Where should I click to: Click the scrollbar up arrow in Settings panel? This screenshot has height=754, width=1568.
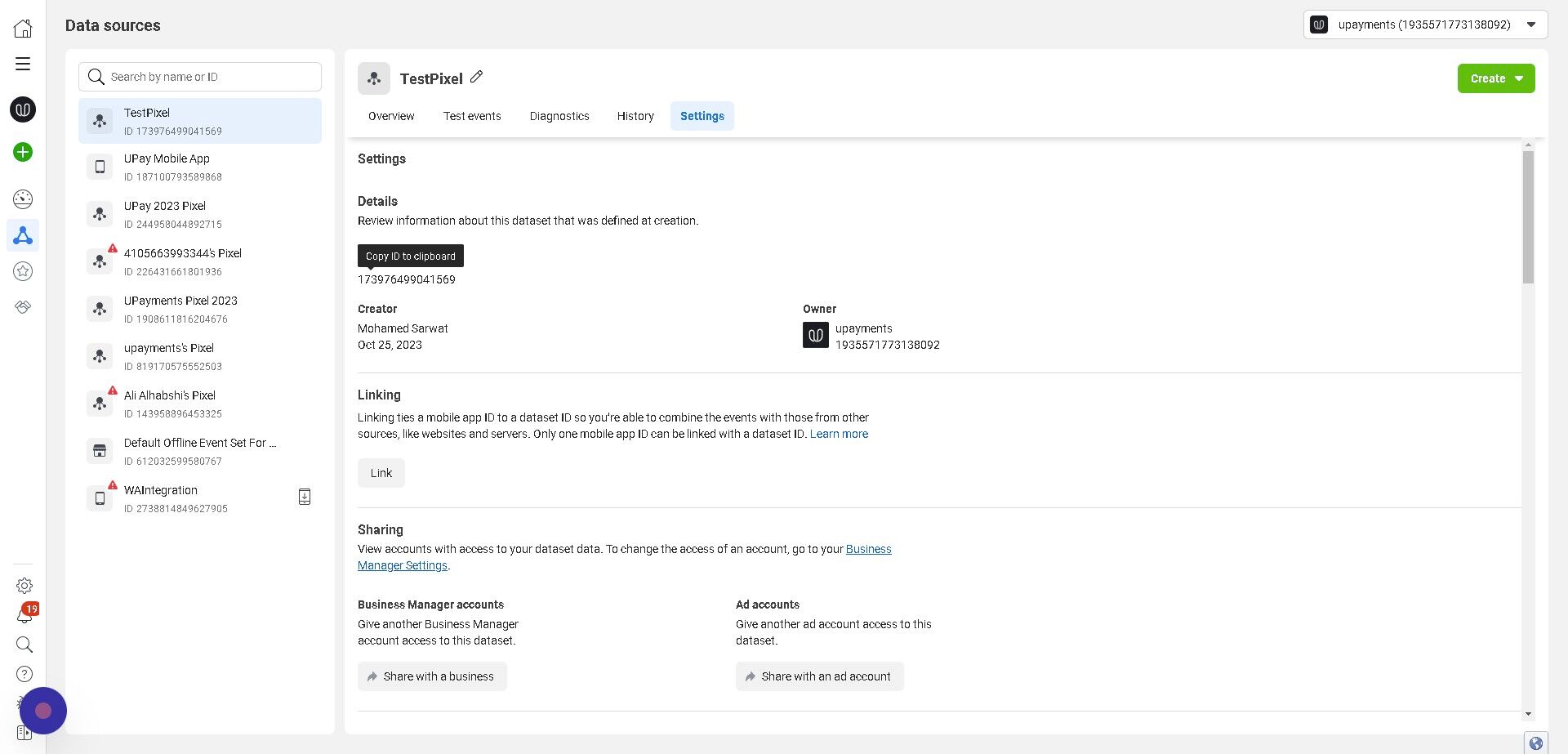1528,145
